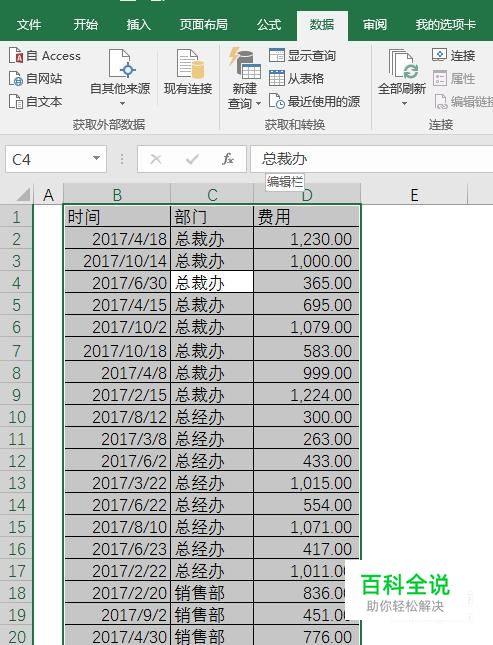Click the Refresh All (全部刷新) icon
493x645 pixels.
coord(402,64)
